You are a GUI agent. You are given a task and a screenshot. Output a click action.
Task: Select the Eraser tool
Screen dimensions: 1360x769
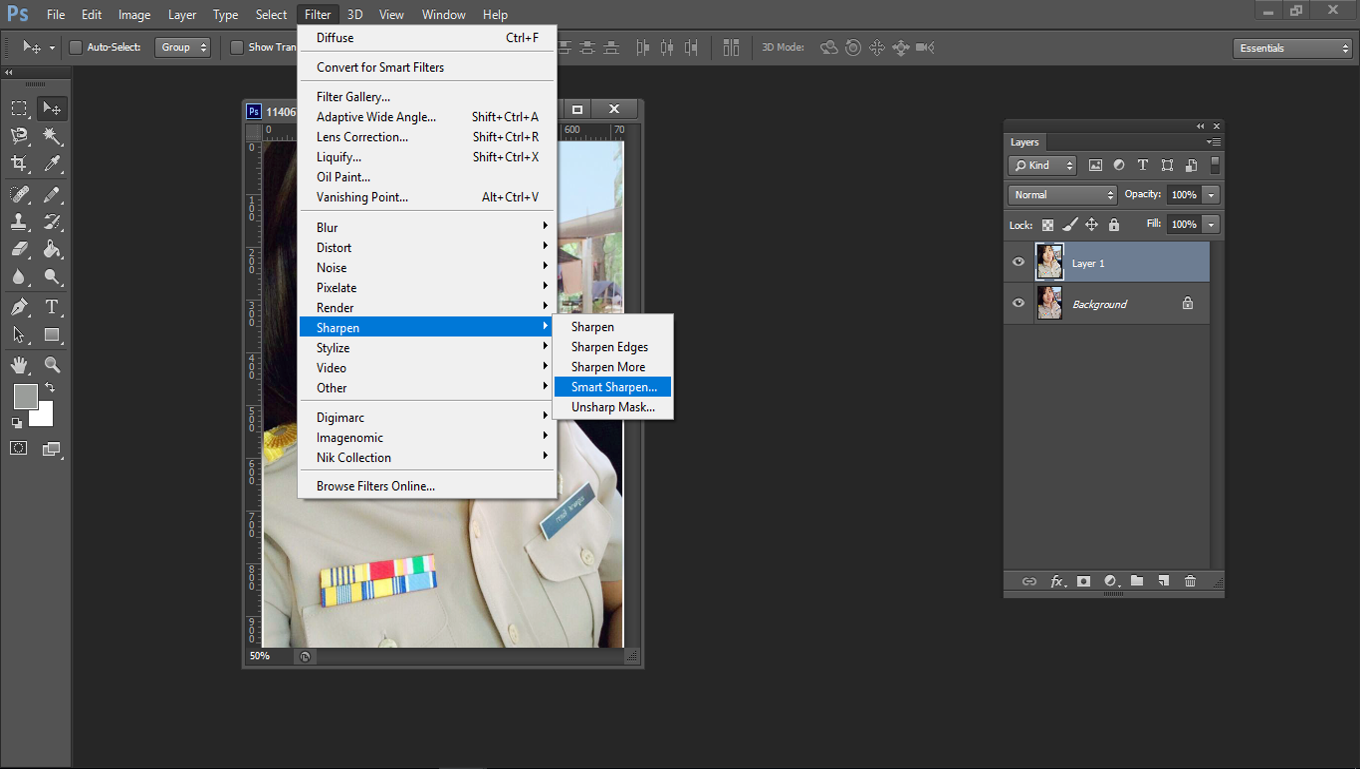pos(19,250)
